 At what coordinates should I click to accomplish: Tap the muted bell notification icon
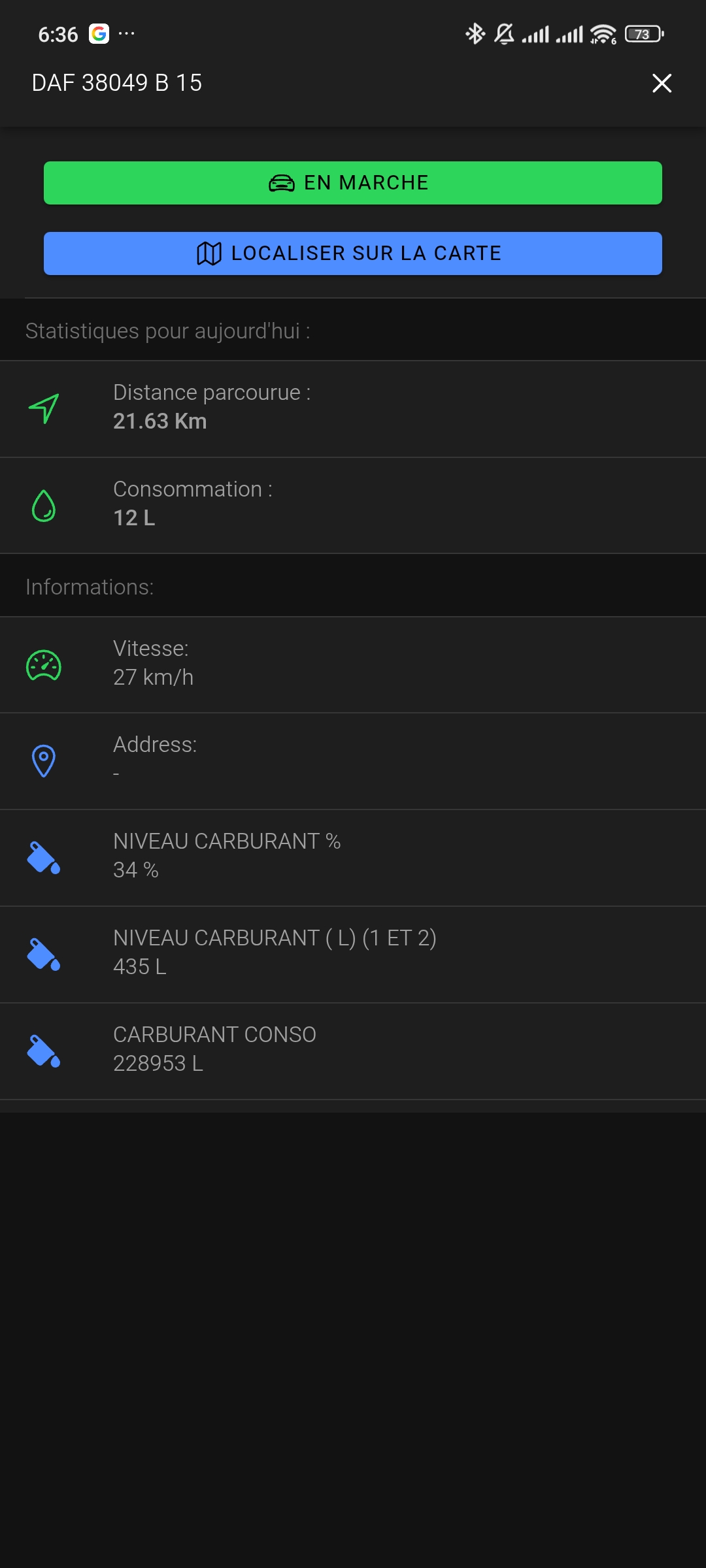(x=504, y=34)
